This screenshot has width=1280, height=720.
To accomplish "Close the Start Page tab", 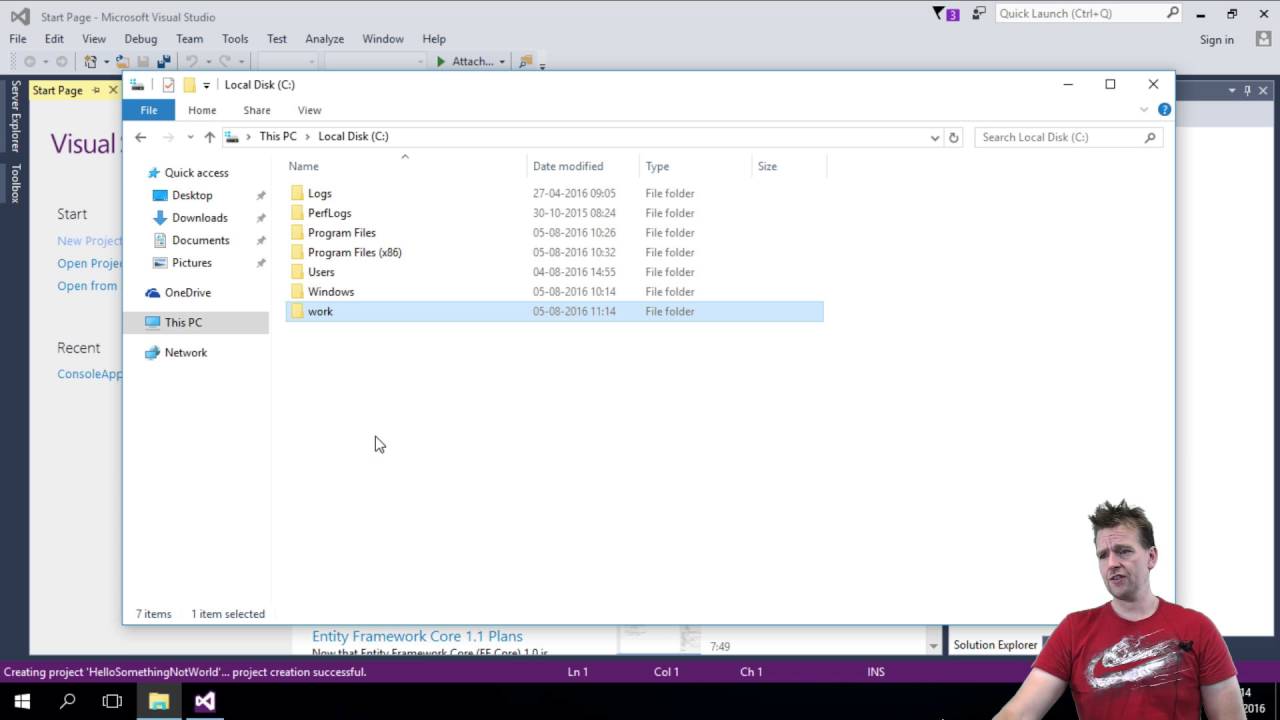I will [x=113, y=90].
